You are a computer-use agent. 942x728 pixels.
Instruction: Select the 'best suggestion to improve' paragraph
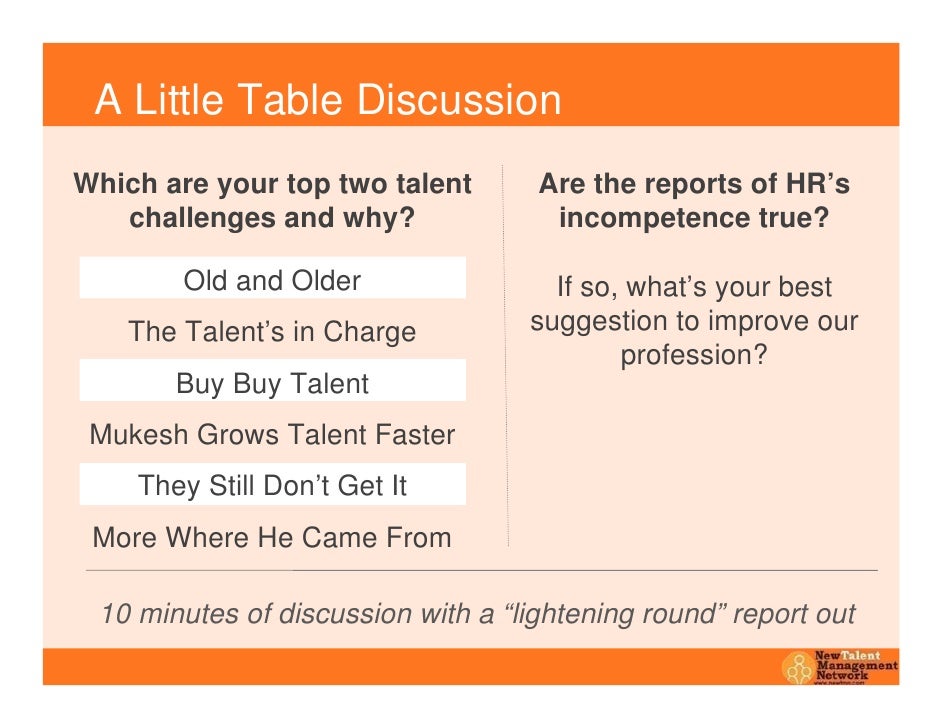click(x=694, y=321)
